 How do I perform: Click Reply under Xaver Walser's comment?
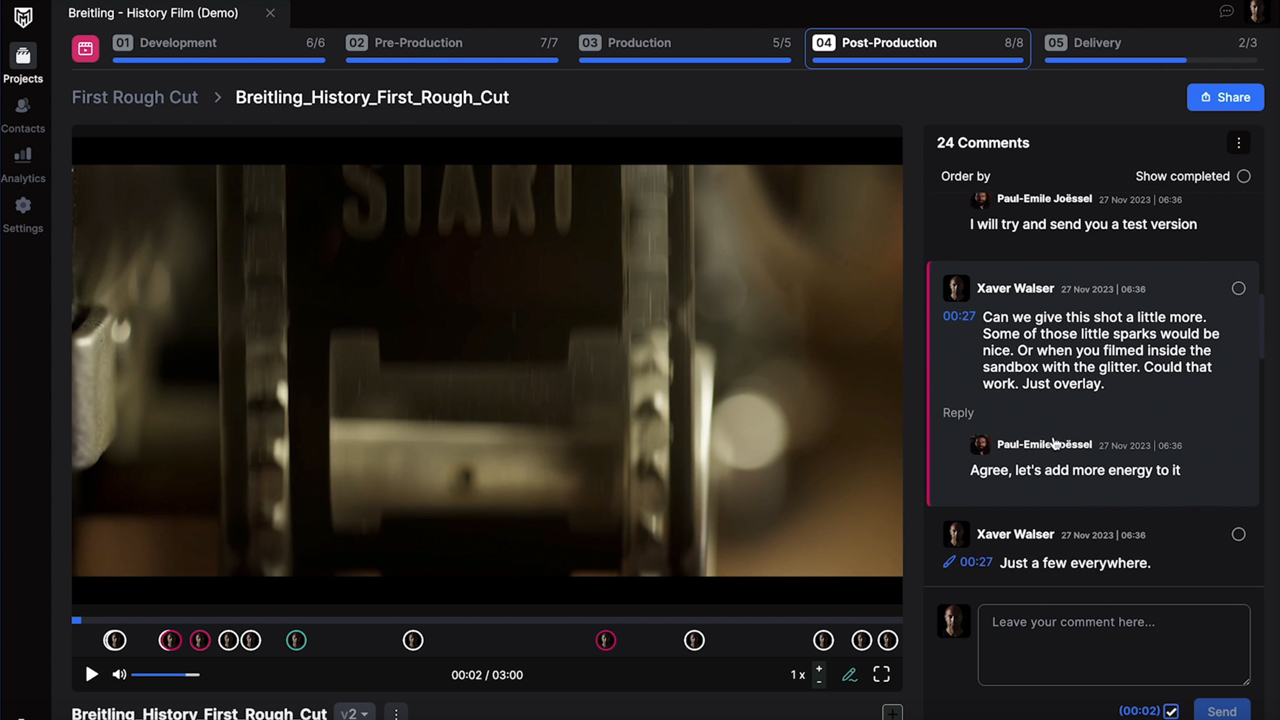tap(957, 413)
